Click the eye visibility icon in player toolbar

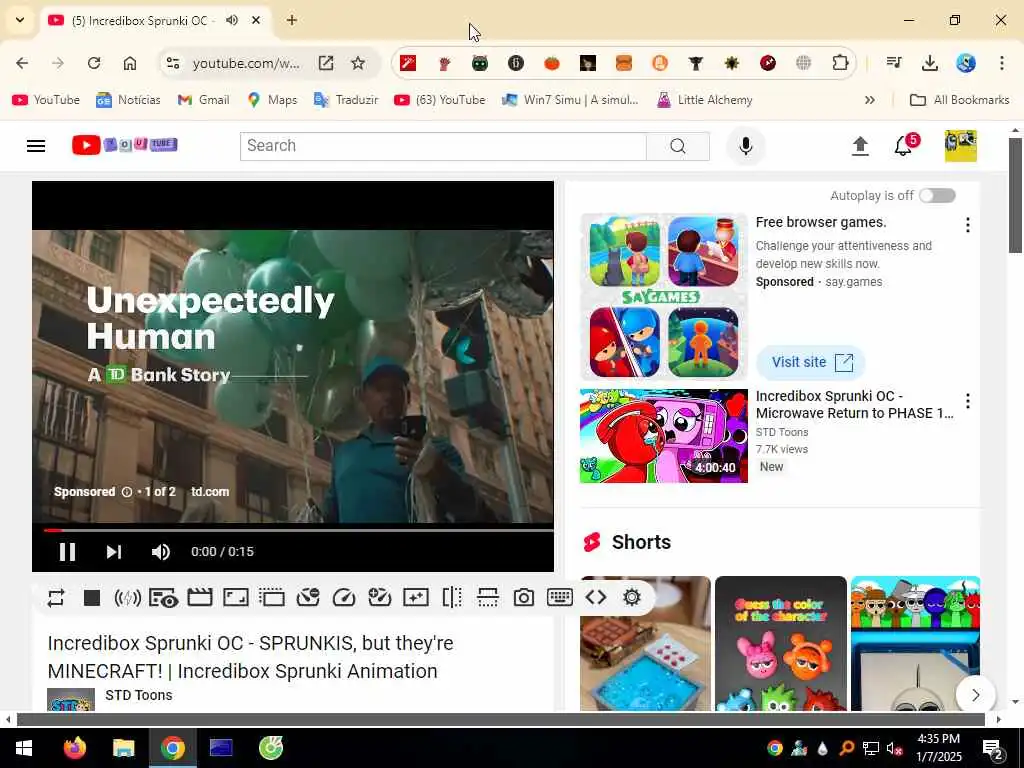163,598
